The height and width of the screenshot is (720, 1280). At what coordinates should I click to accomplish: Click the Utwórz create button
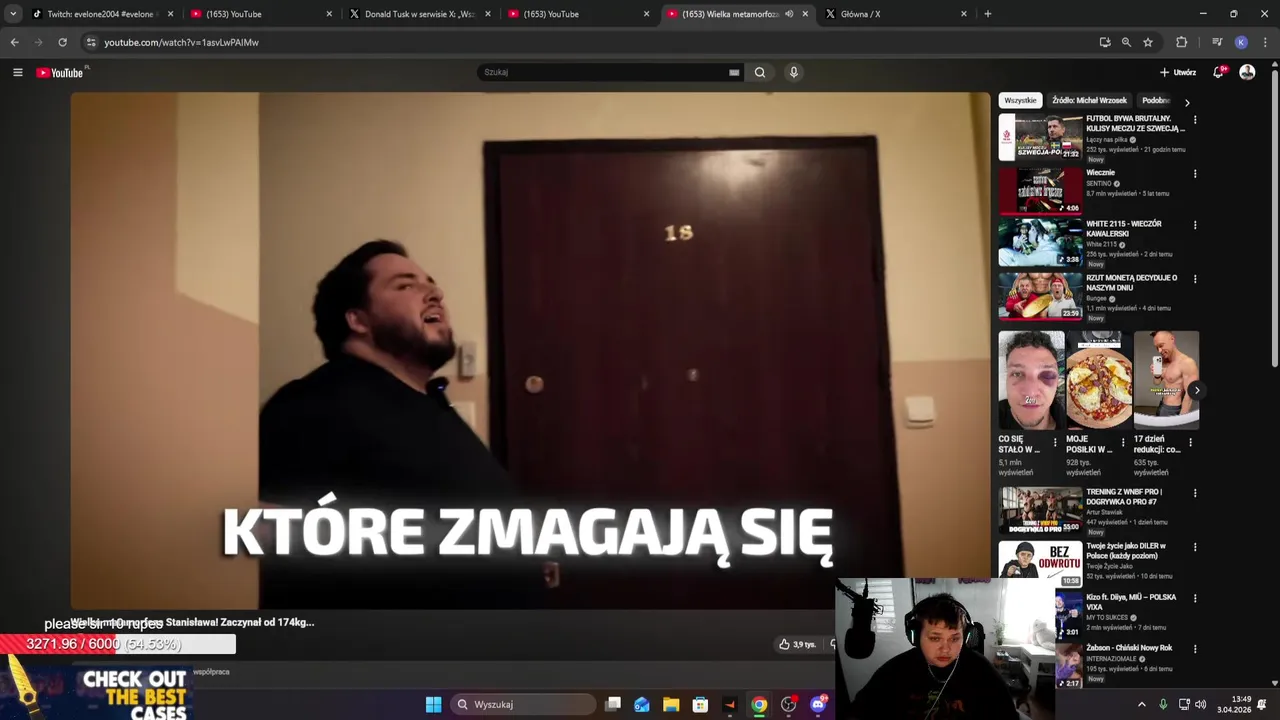pos(1178,72)
